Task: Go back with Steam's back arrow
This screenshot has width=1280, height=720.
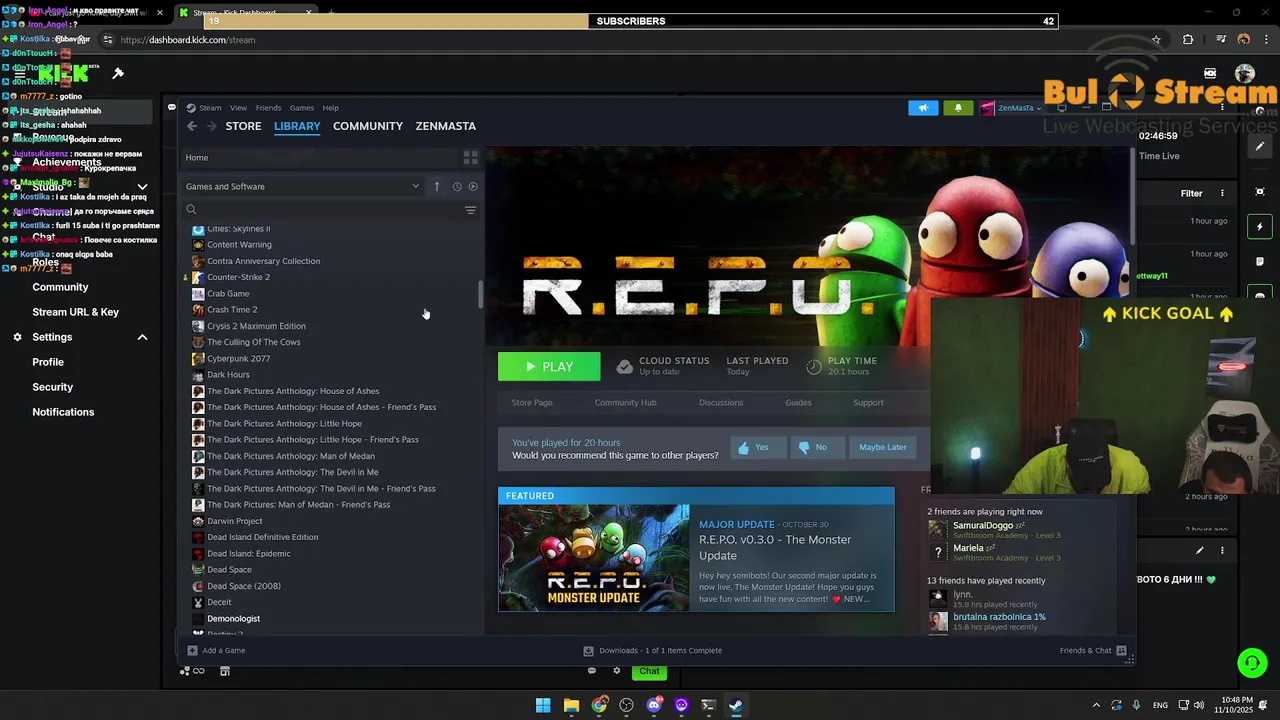Action: [x=192, y=126]
